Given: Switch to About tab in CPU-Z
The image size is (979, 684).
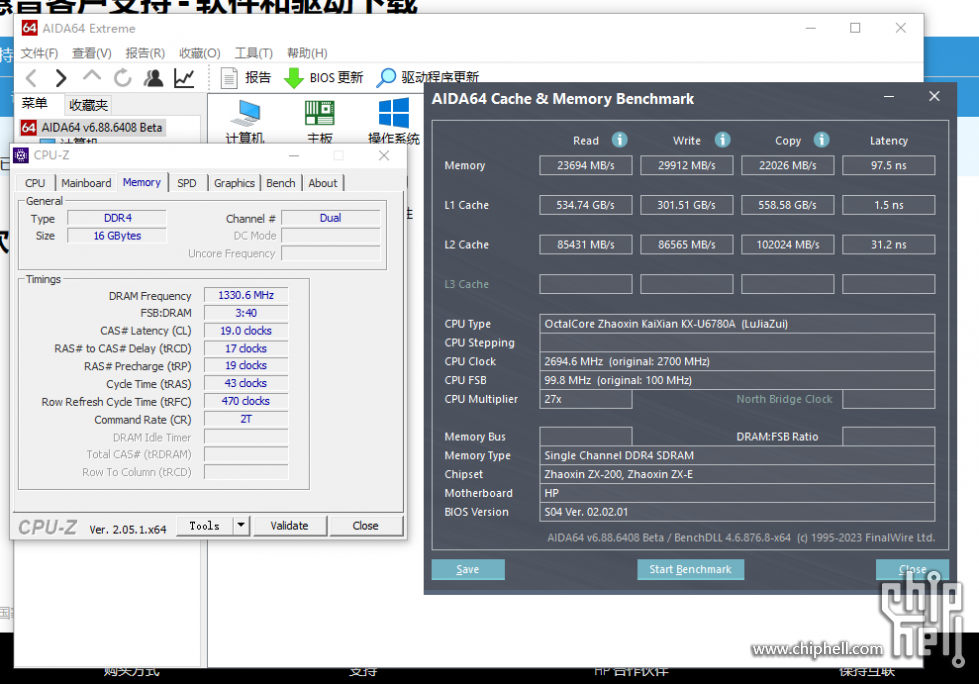Looking at the screenshot, I should [x=323, y=183].
